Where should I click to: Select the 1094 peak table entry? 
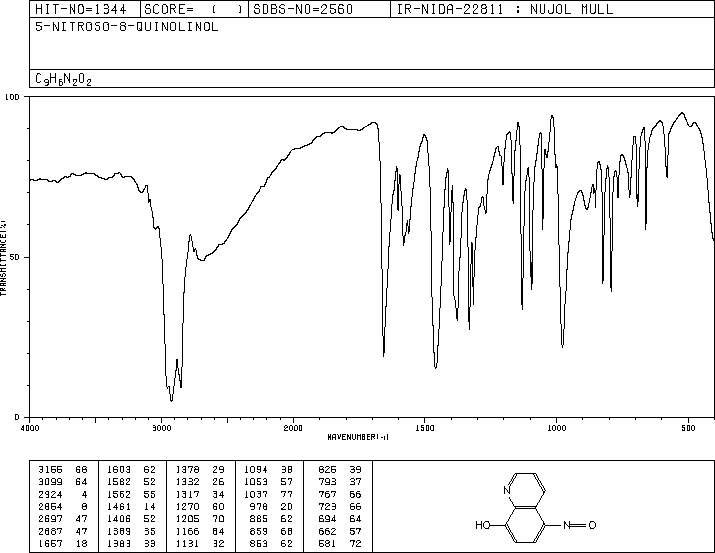pyautogui.click(x=269, y=470)
